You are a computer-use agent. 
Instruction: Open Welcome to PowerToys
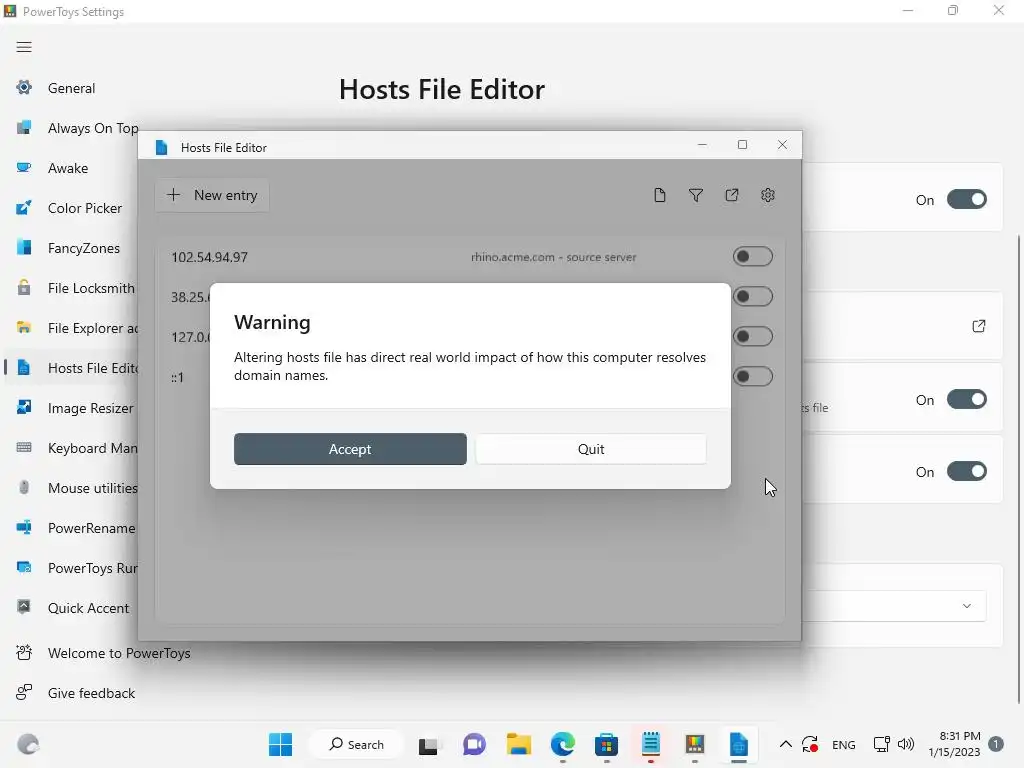point(103,653)
